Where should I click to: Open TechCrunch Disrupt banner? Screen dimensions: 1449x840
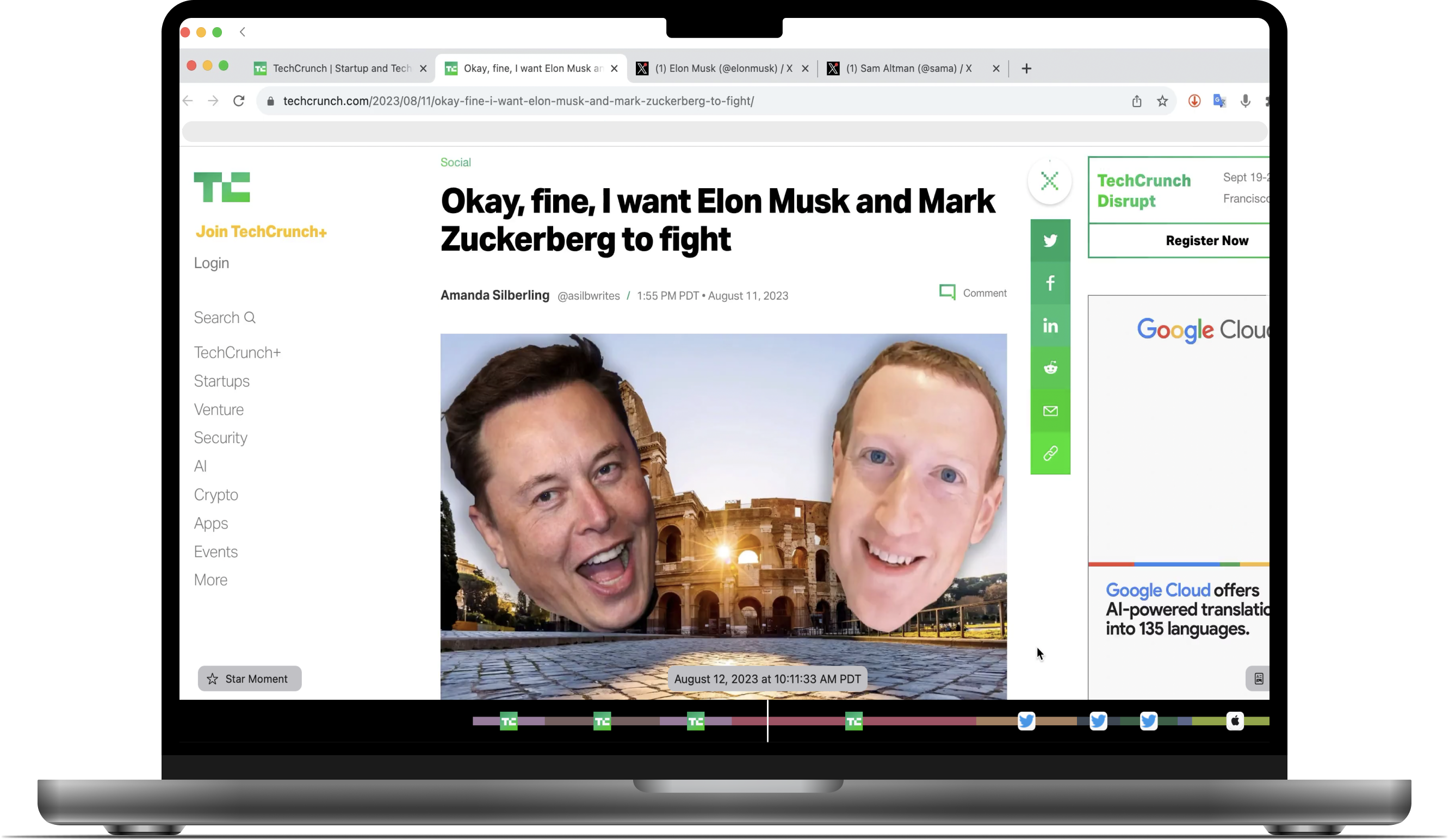coord(1179,190)
